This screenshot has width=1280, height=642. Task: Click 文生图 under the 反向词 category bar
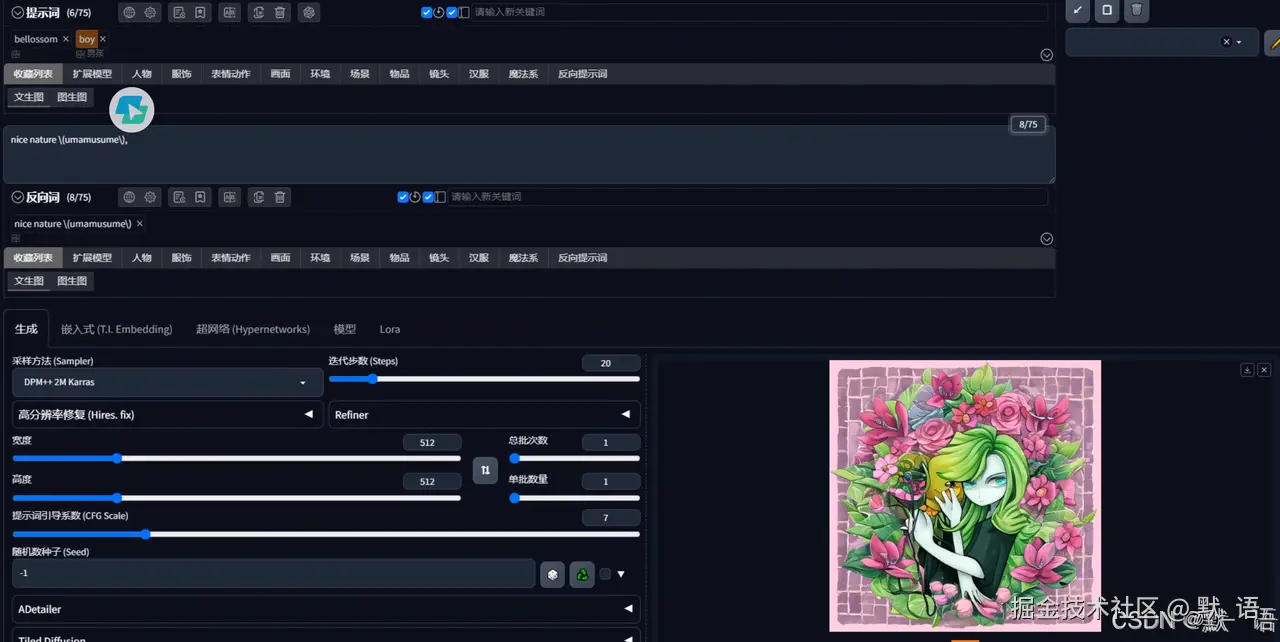[29, 281]
